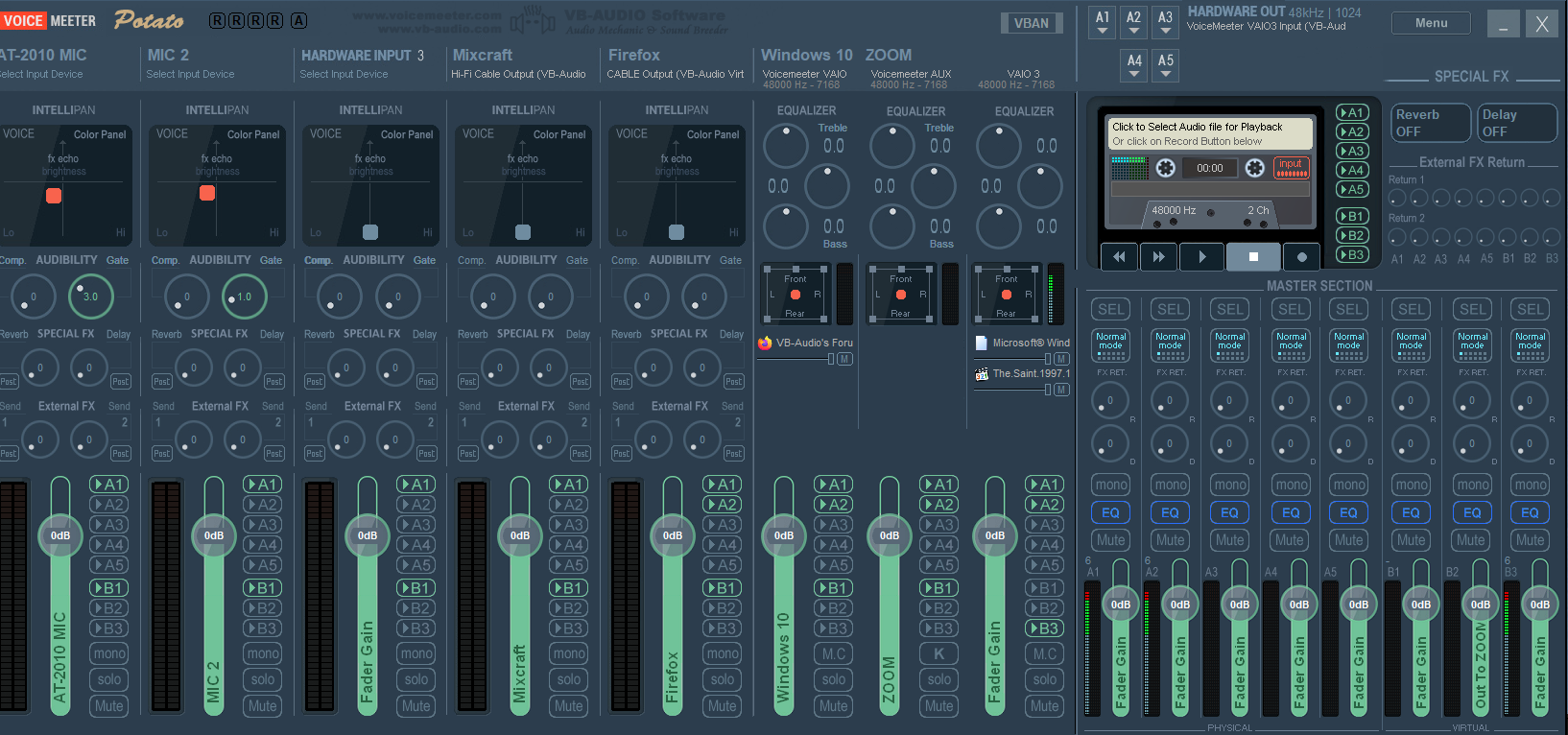Select input device for MIC 2

(x=190, y=74)
